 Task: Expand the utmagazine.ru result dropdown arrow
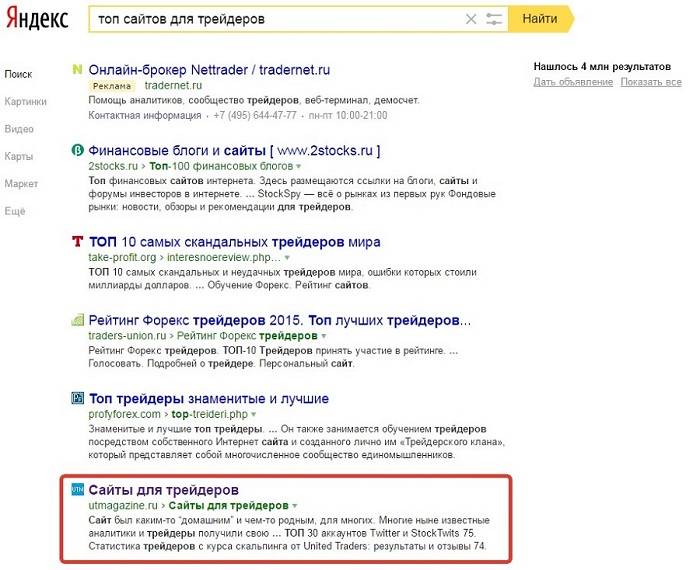(x=295, y=506)
